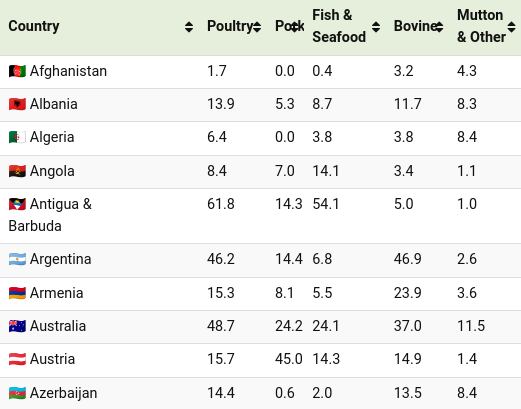Sort by Fish & Seafood arrows
Viewport: 521px width, 409px height.
[376, 27]
